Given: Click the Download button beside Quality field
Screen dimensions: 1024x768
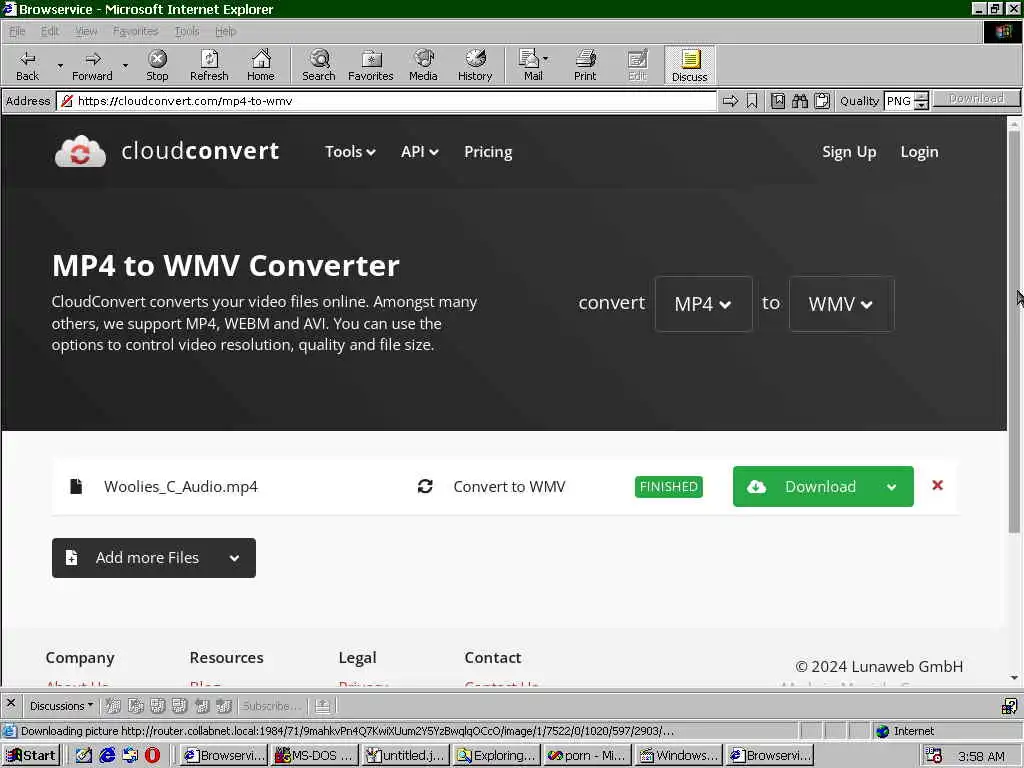Looking at the screenshot, I should tap(976, 99).
